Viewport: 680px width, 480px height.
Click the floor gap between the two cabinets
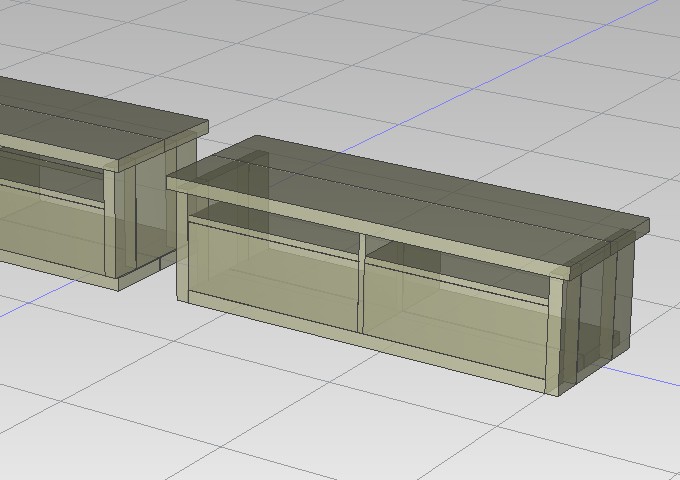tap(162, 285)
